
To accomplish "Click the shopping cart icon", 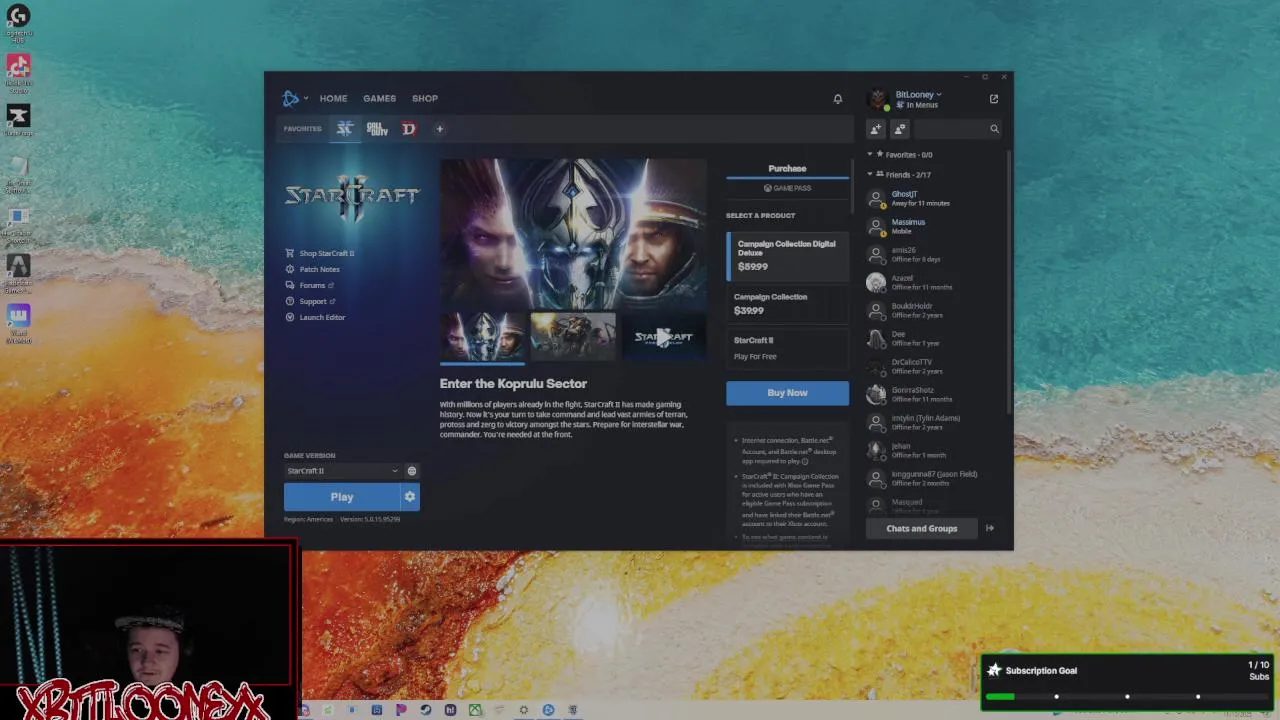I will (x=290, y=253).
